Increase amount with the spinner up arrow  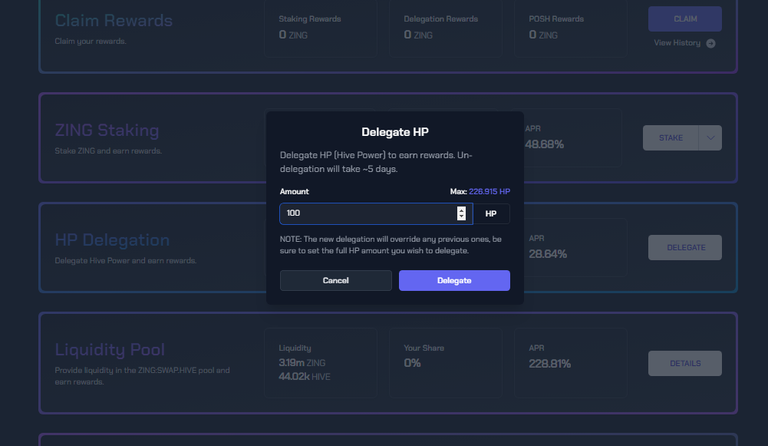coord(461,210)
